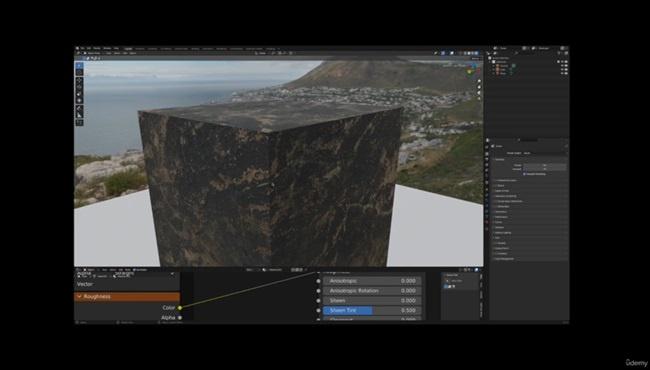Adjust the Sheen Tint slider

pos(372,310)
